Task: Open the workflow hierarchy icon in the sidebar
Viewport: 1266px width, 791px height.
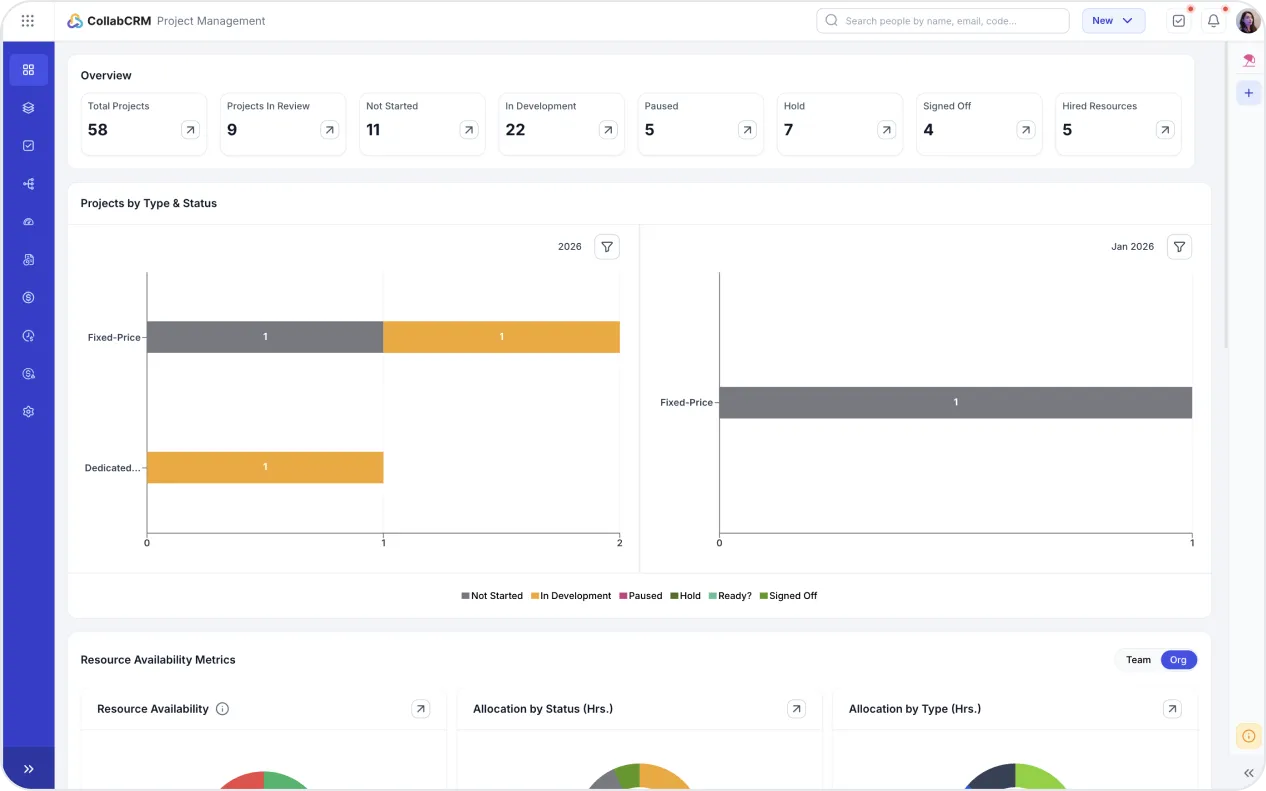Action: pyautogui.click(x=28, y=183)
